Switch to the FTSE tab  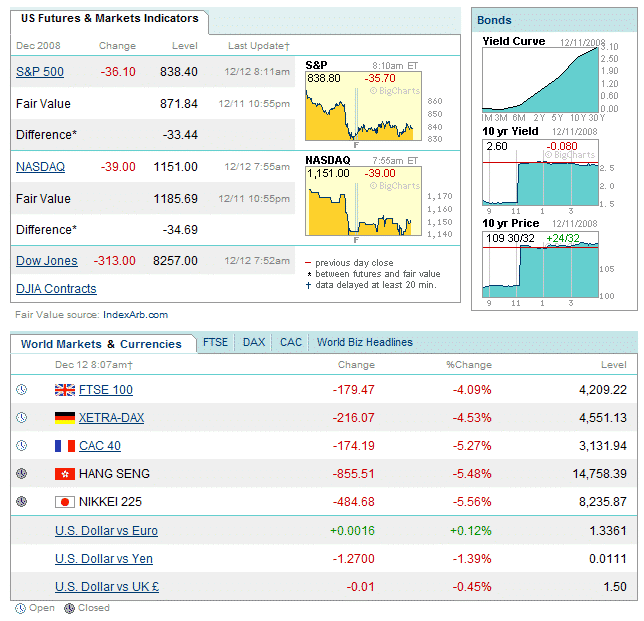tap(215, 342)
